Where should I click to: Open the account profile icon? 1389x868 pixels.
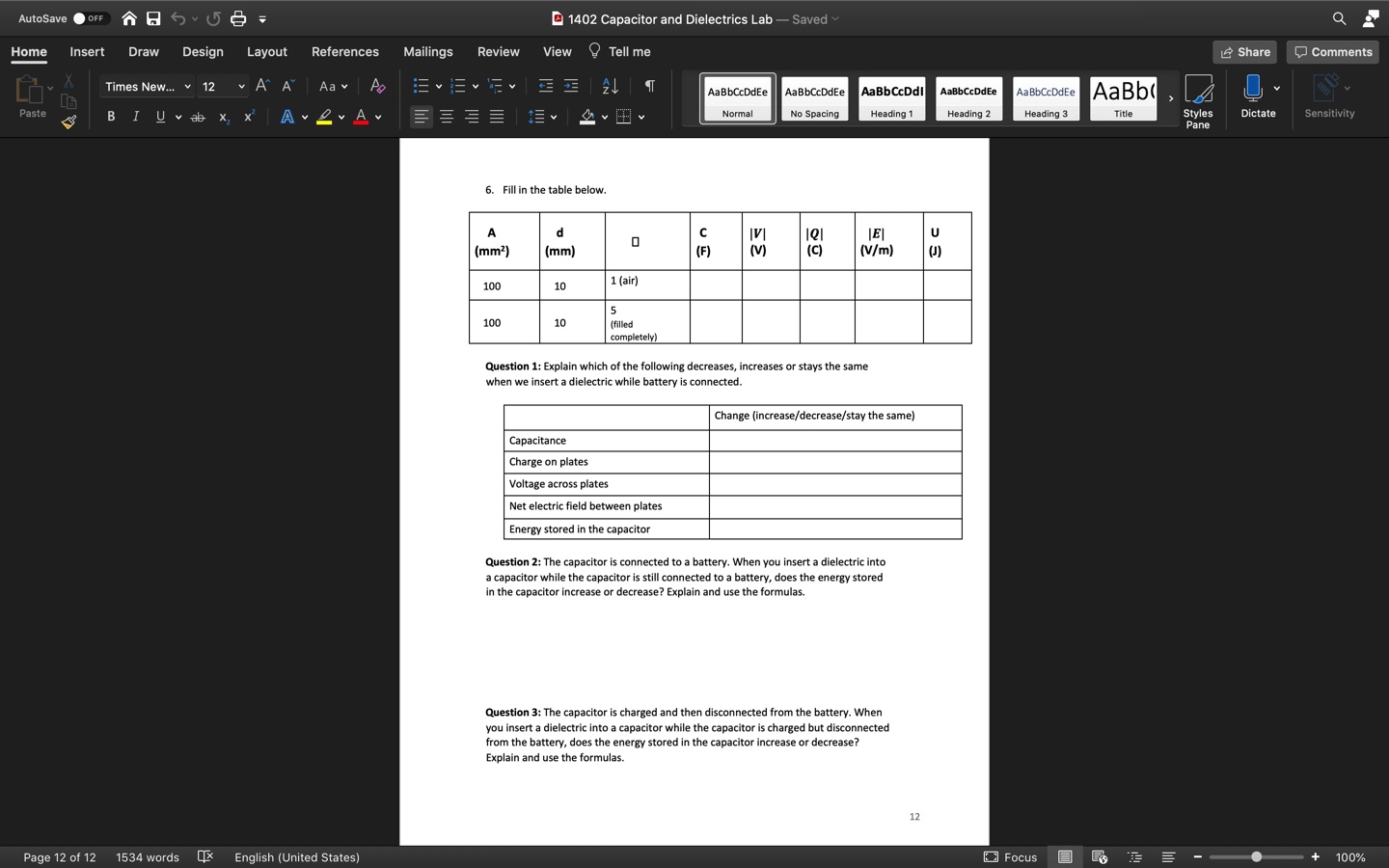point(1370,18)
